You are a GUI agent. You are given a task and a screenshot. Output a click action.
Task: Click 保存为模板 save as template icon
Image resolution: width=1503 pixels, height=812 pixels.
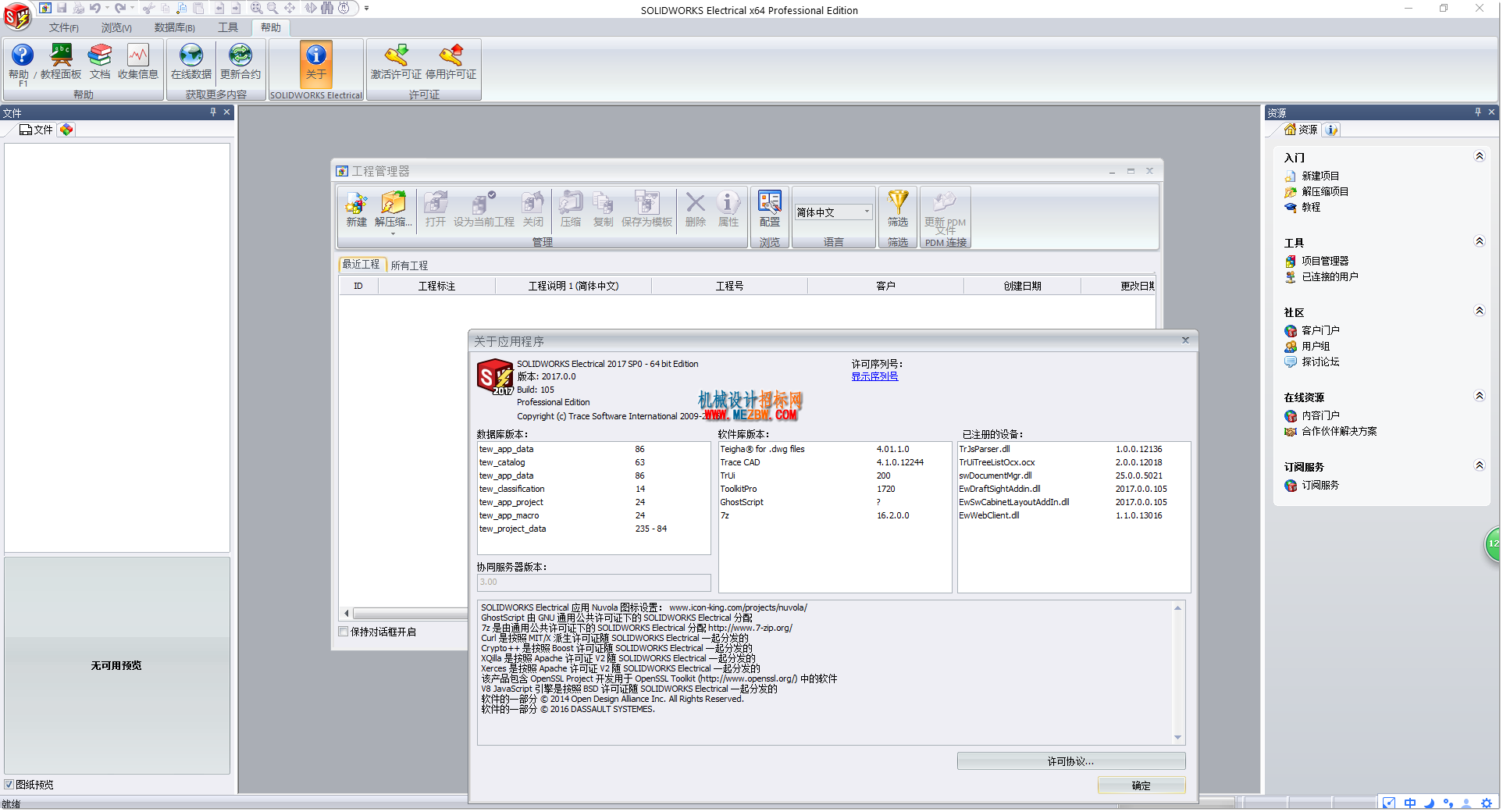pos(646,209)
